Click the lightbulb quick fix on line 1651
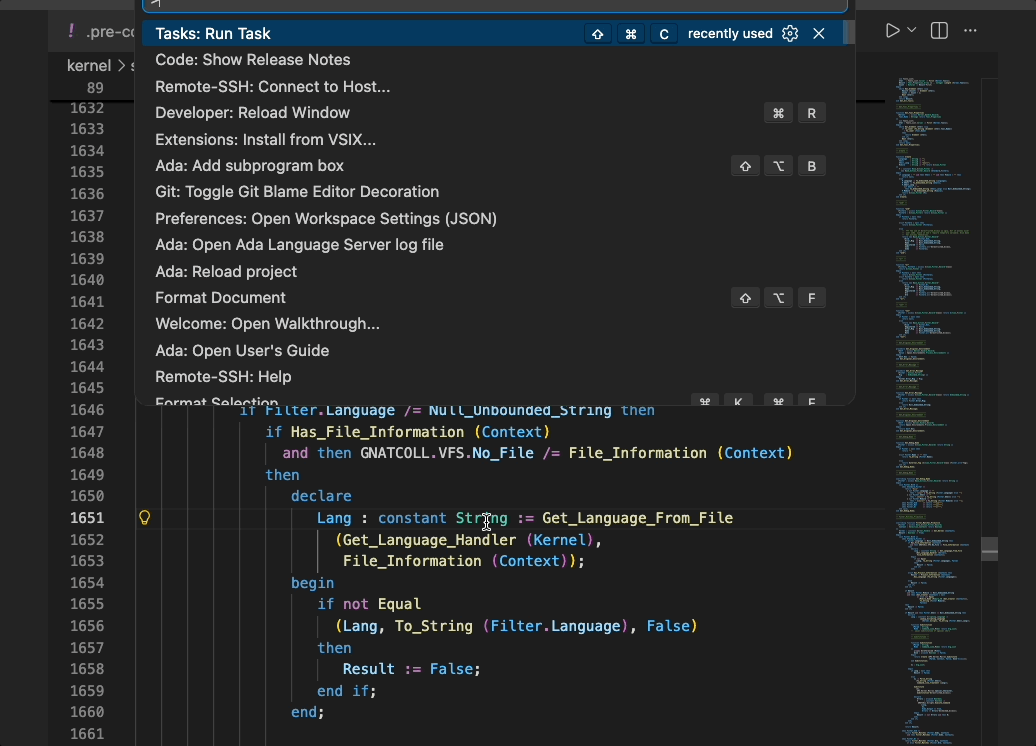Viewport: 1036px width, 746px height. click(145, 518)
